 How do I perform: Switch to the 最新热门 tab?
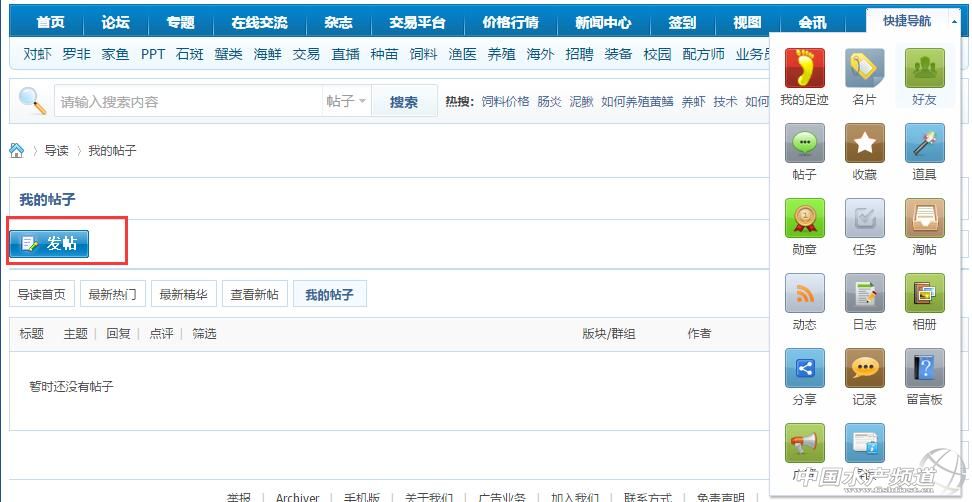tap(112, 295)
